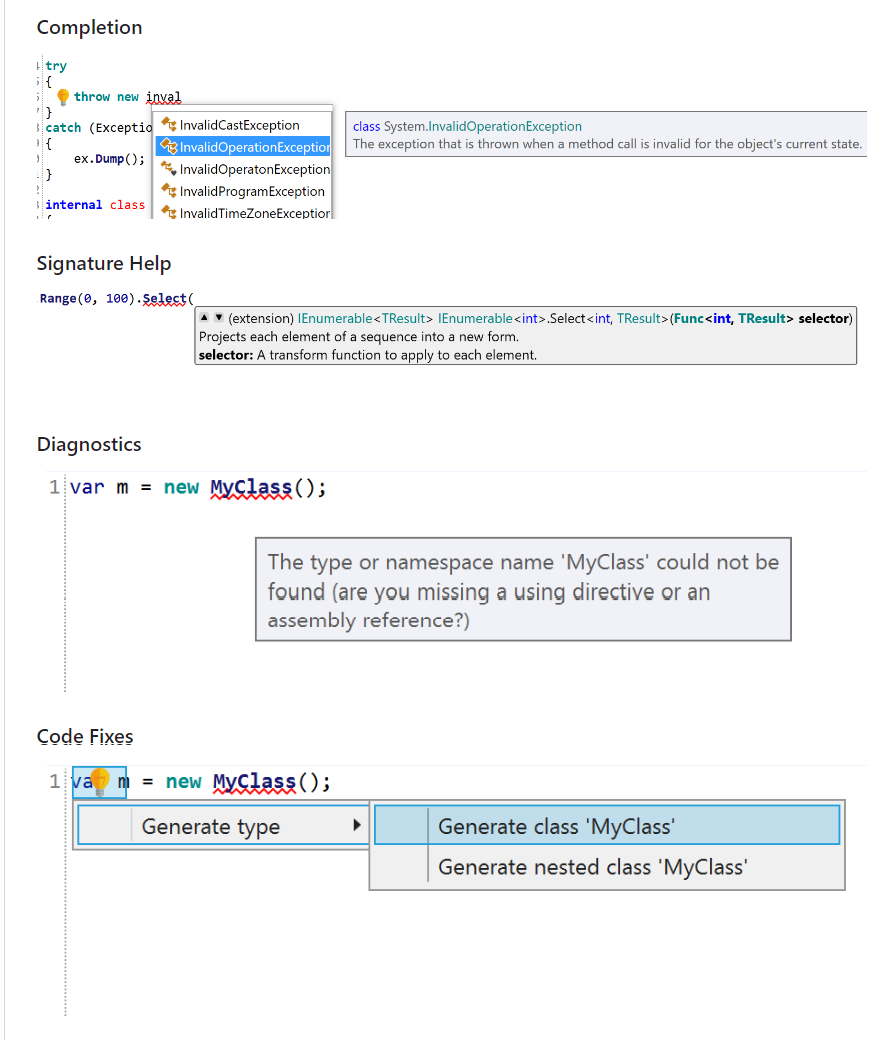Click line number 1 in Diagnostics editor
Viewport: 884px width, 1040px height.
click(54, 488)
